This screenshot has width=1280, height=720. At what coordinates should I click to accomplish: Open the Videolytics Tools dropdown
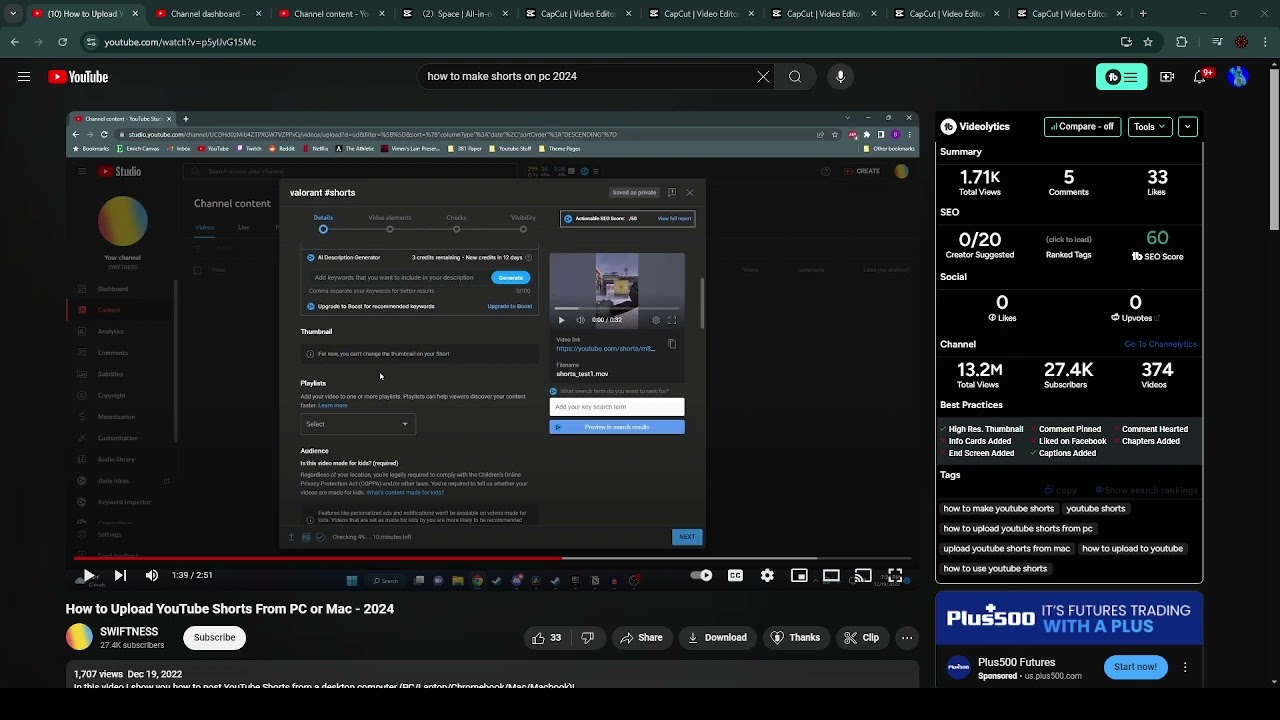pos(1151,127)
